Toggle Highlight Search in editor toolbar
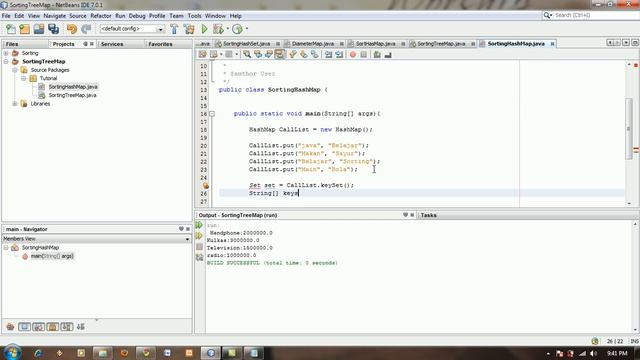Image resolution: width=640 pixels, height=360 pixels. pos(280,54)
